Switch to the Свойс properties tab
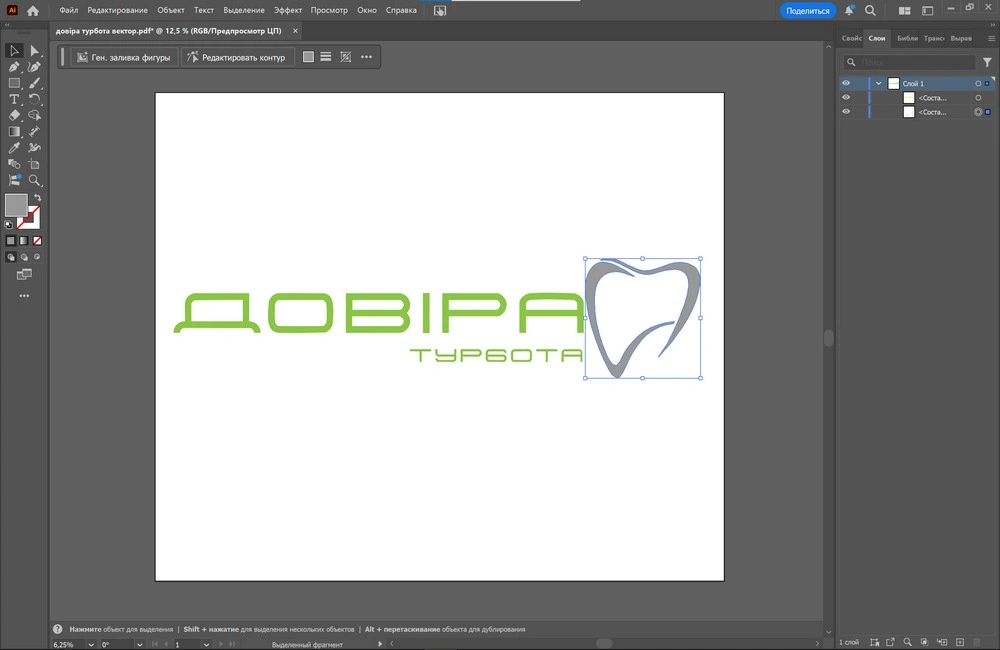The image size is (1000, 650). click(x=851, y=38)
